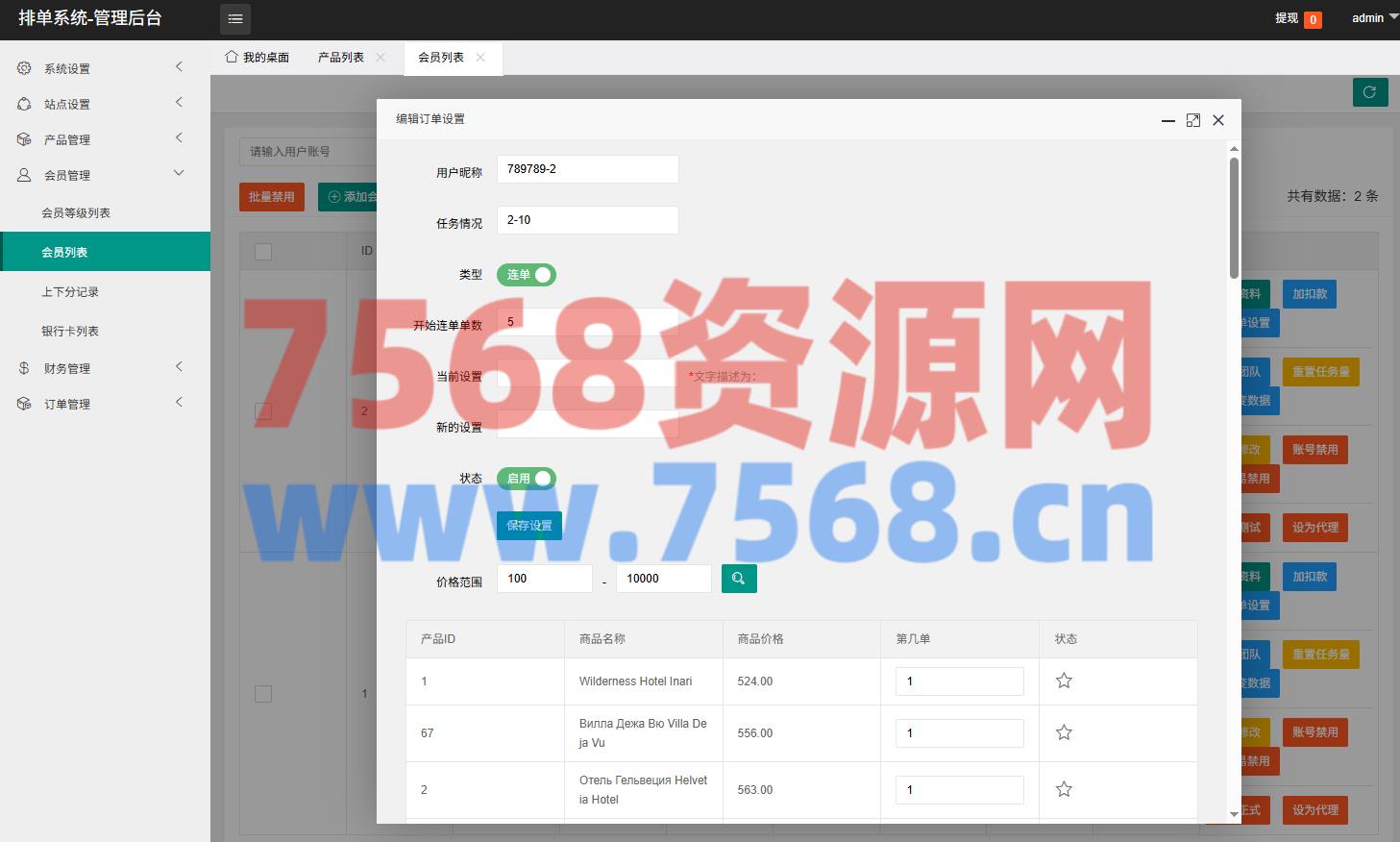Click the green refresh icon button

coord(1370,92)
